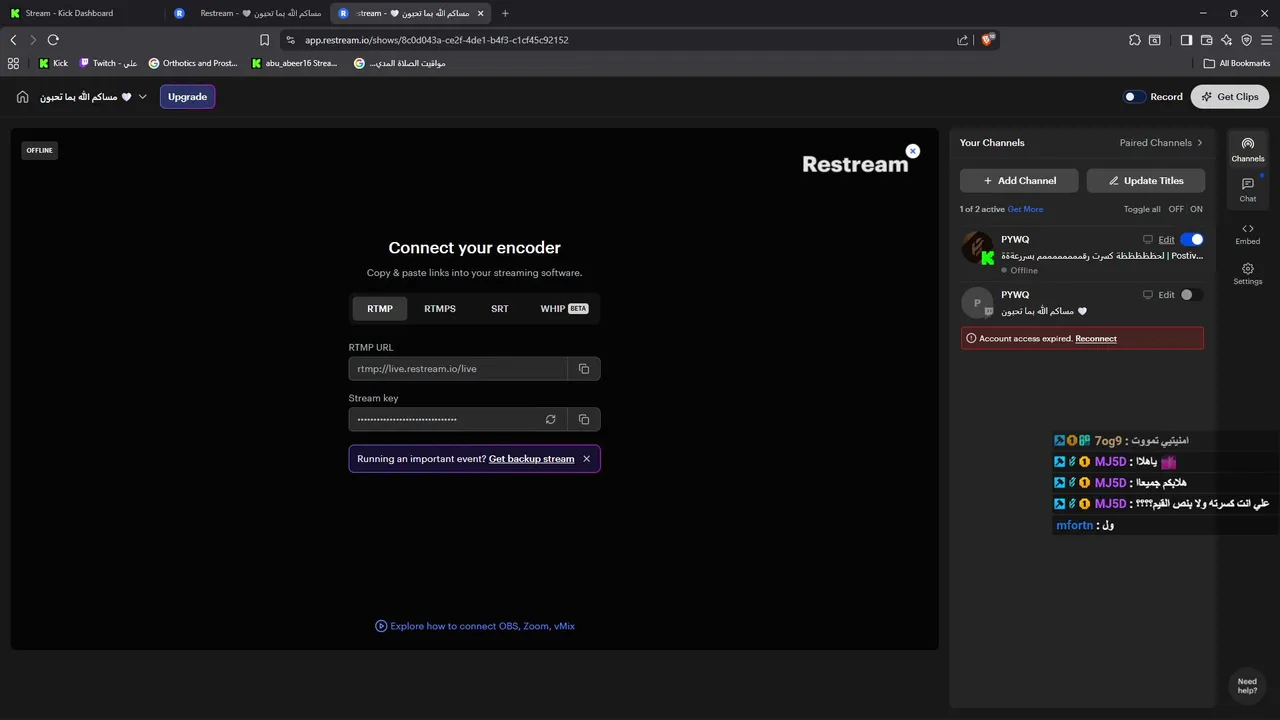1280x720 pixels.
Task: Click the OFFLINE status badge
Action: [40, 150]
